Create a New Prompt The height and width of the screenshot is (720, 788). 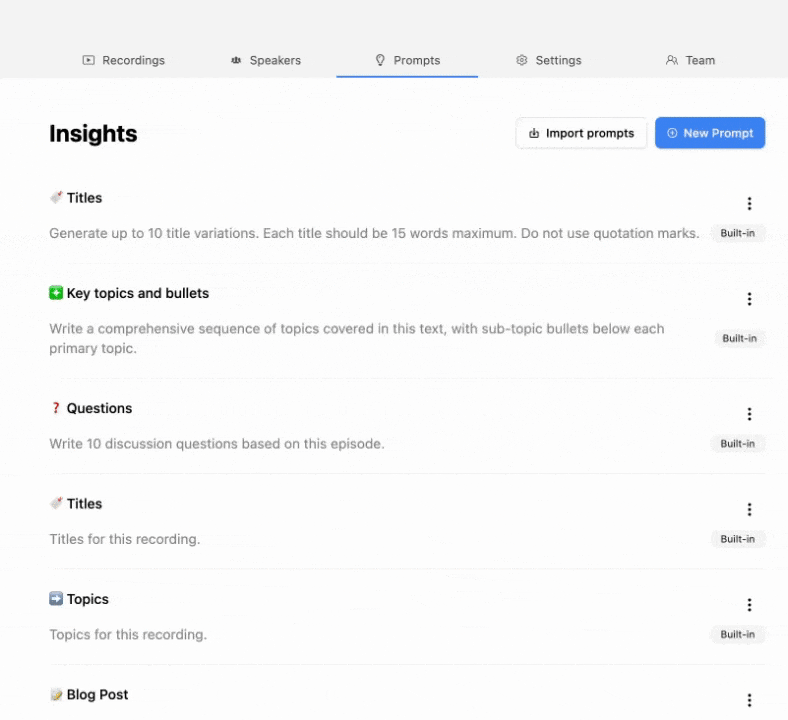[710, 133]
